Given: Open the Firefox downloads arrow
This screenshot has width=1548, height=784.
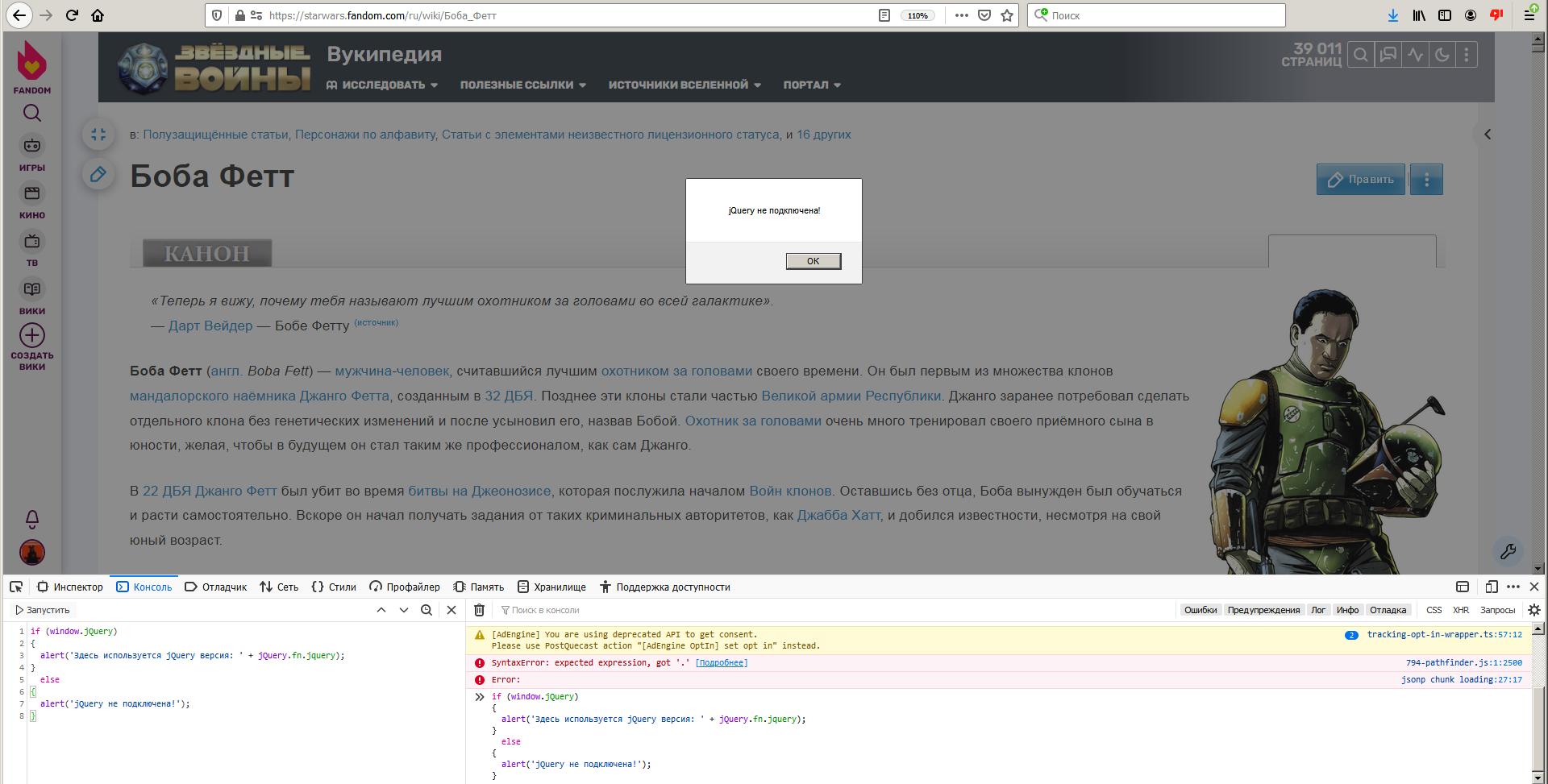Looking at the screenshot, I should [1392, 15].
